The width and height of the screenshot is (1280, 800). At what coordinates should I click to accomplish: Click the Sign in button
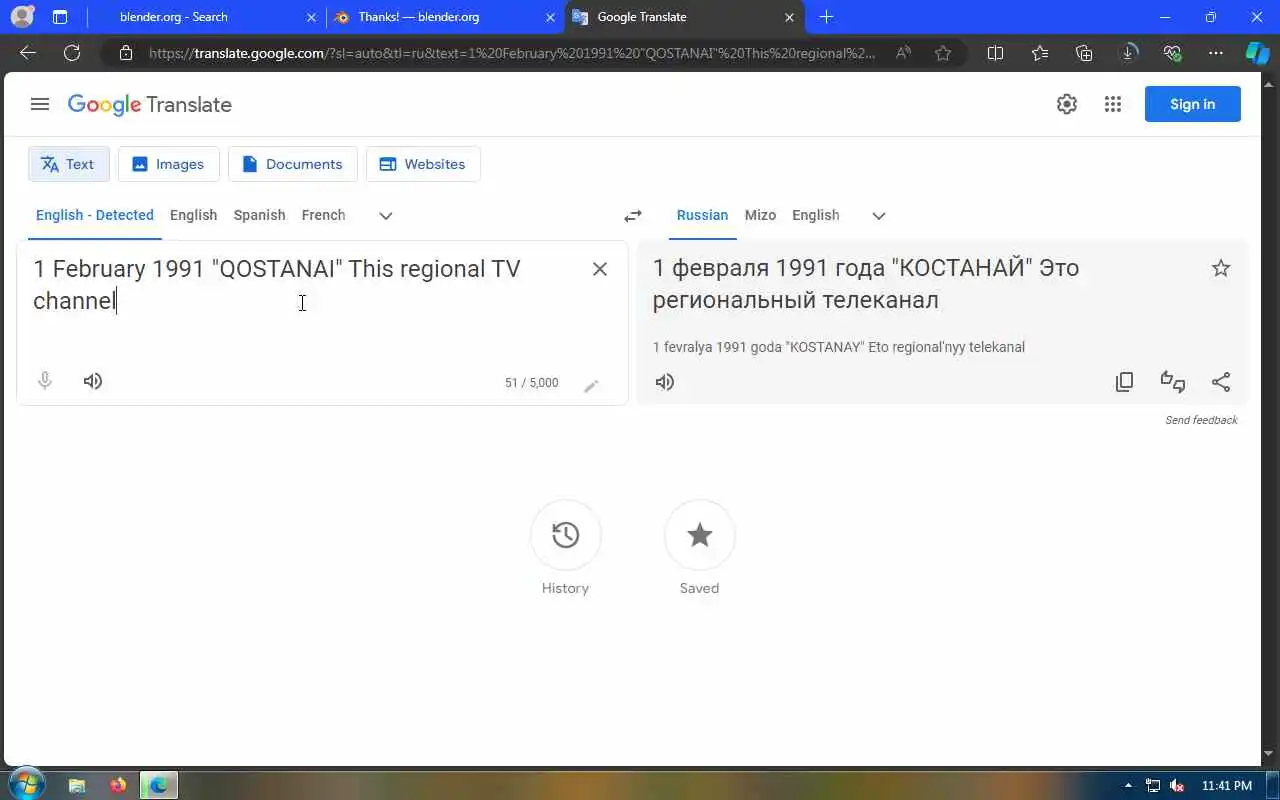(x=1193, y=104)
